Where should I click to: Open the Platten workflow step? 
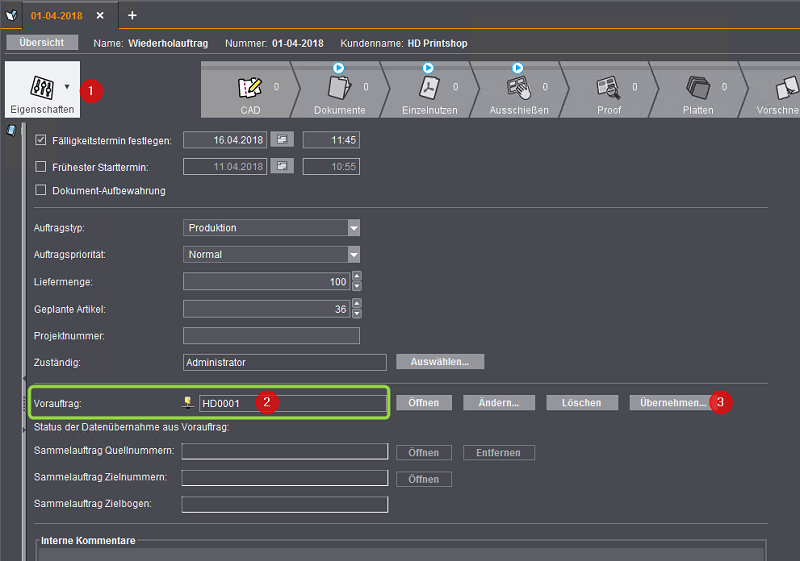coord(697,92)
